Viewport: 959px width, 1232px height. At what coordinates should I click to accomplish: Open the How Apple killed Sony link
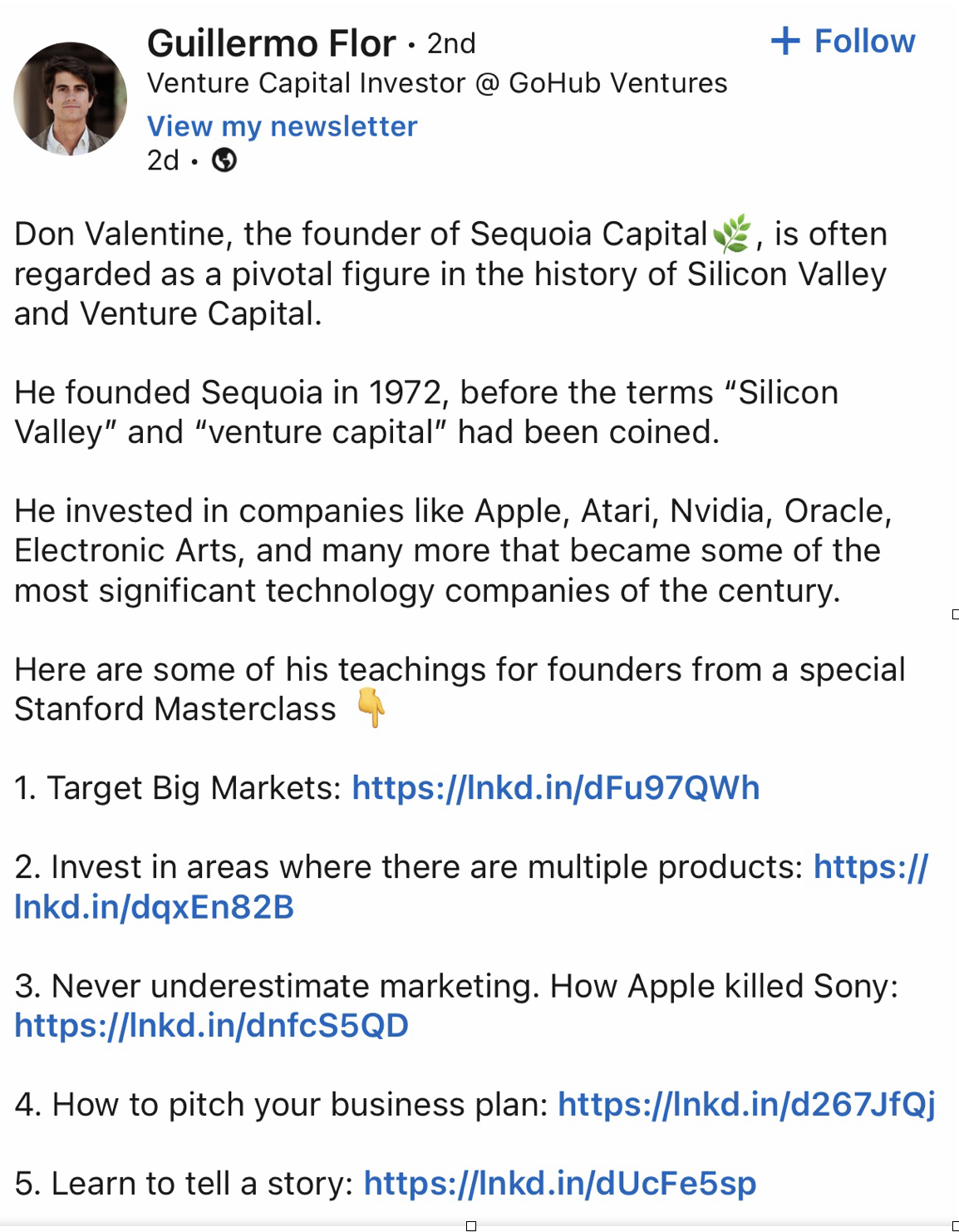point(212,1026)
